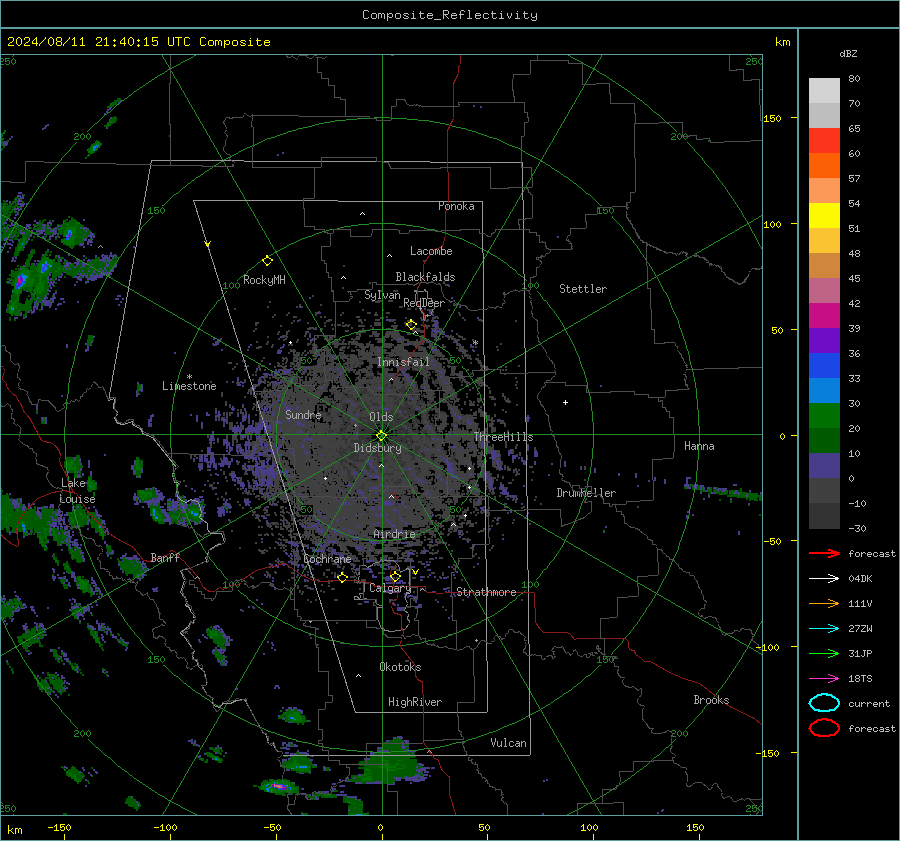Select the radar-center yellow diamond near Olds
This screenshot has width=900, height=841.
pyautogui.click(x=382, y=436)
